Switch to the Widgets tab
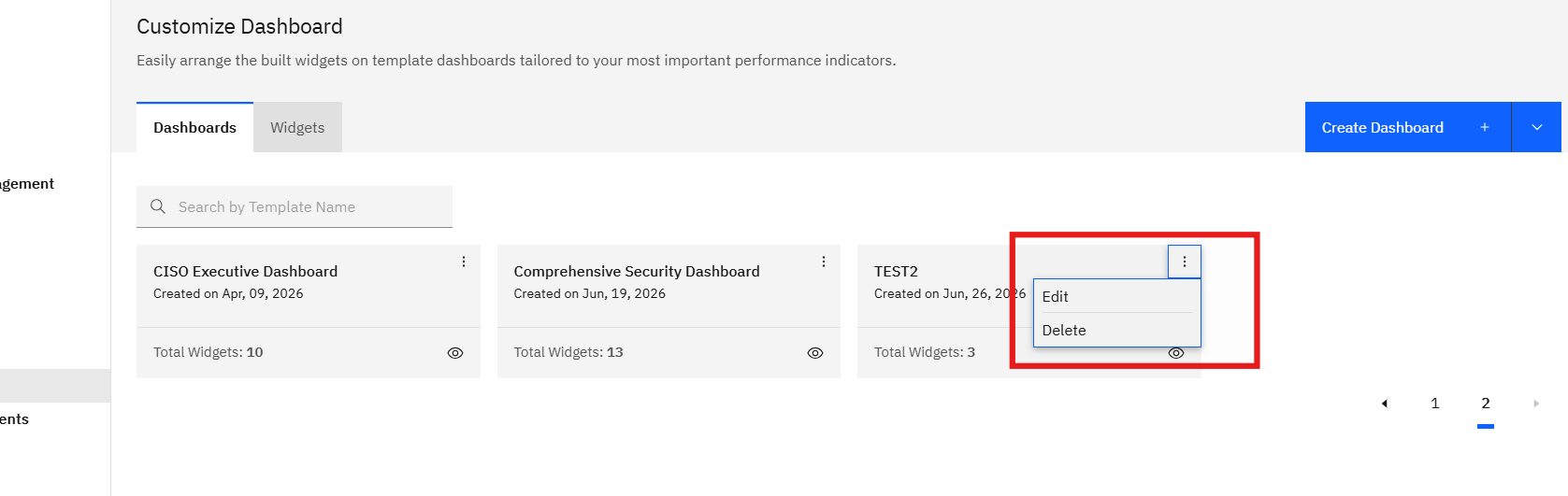 click(x=297, y=127)
